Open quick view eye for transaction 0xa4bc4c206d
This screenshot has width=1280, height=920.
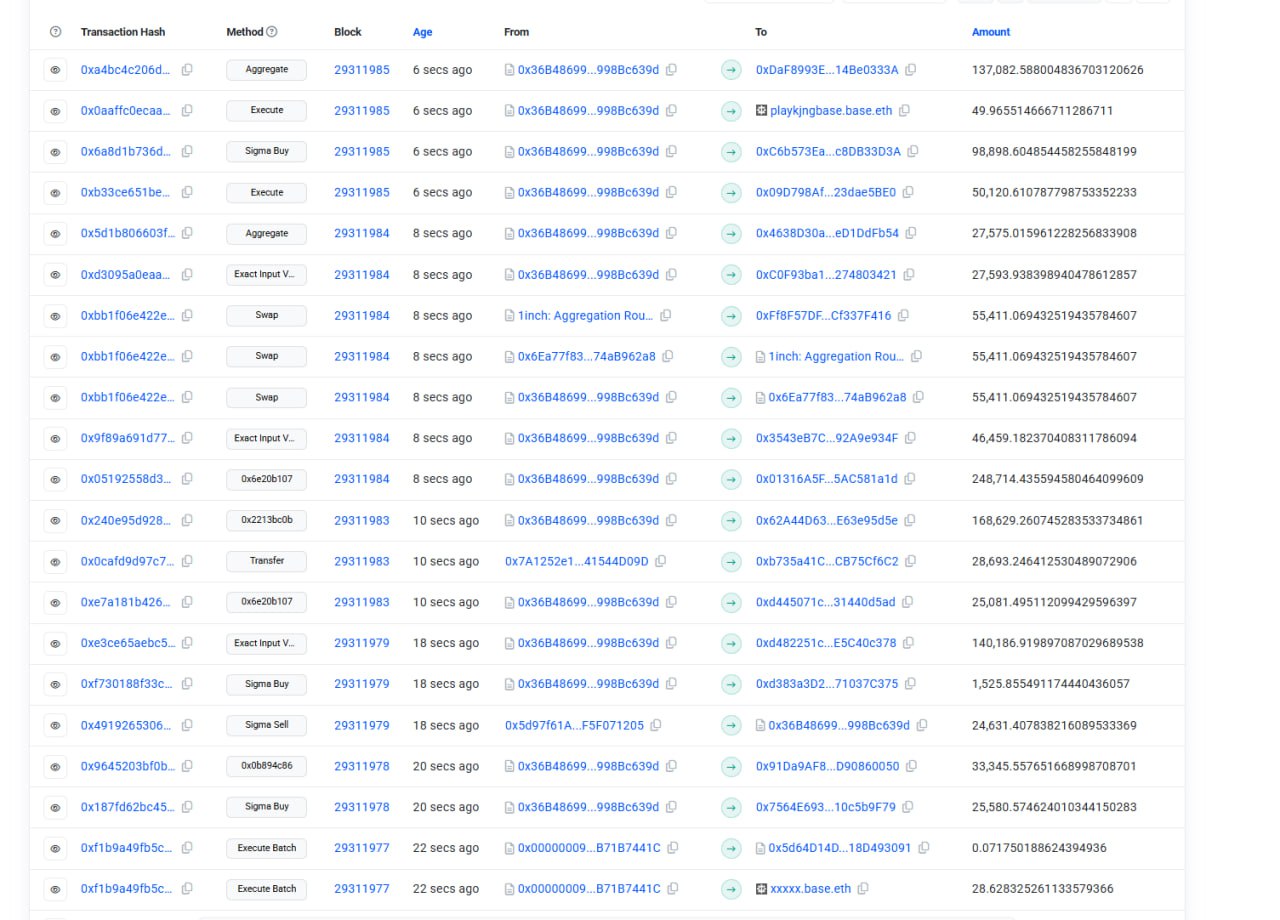[55, 70]
